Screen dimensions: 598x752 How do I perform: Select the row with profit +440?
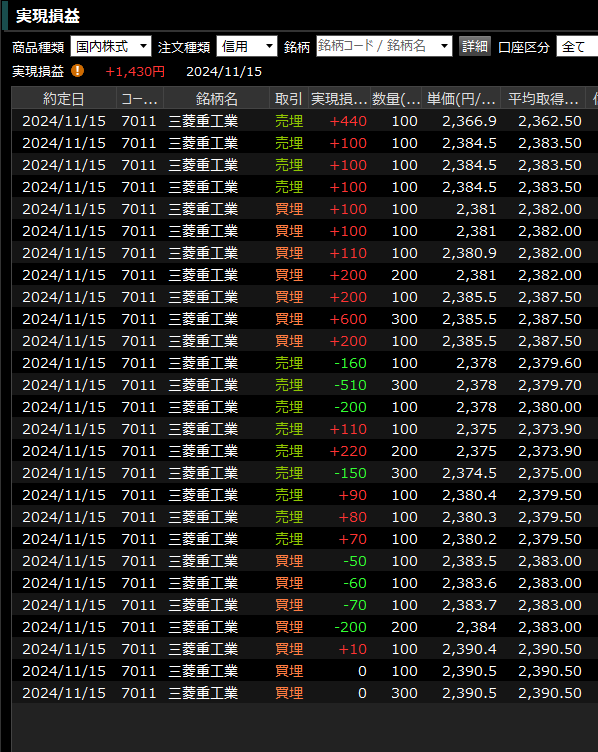click(305, 121)
